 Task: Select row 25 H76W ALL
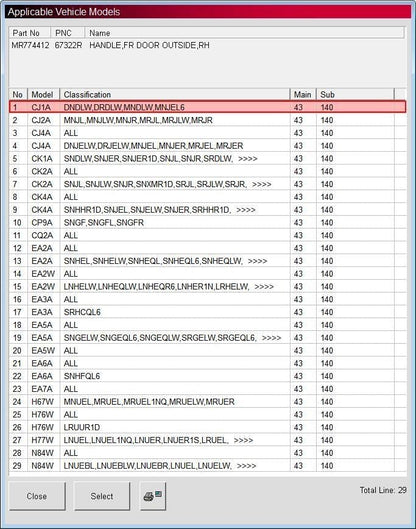(207, 415)
